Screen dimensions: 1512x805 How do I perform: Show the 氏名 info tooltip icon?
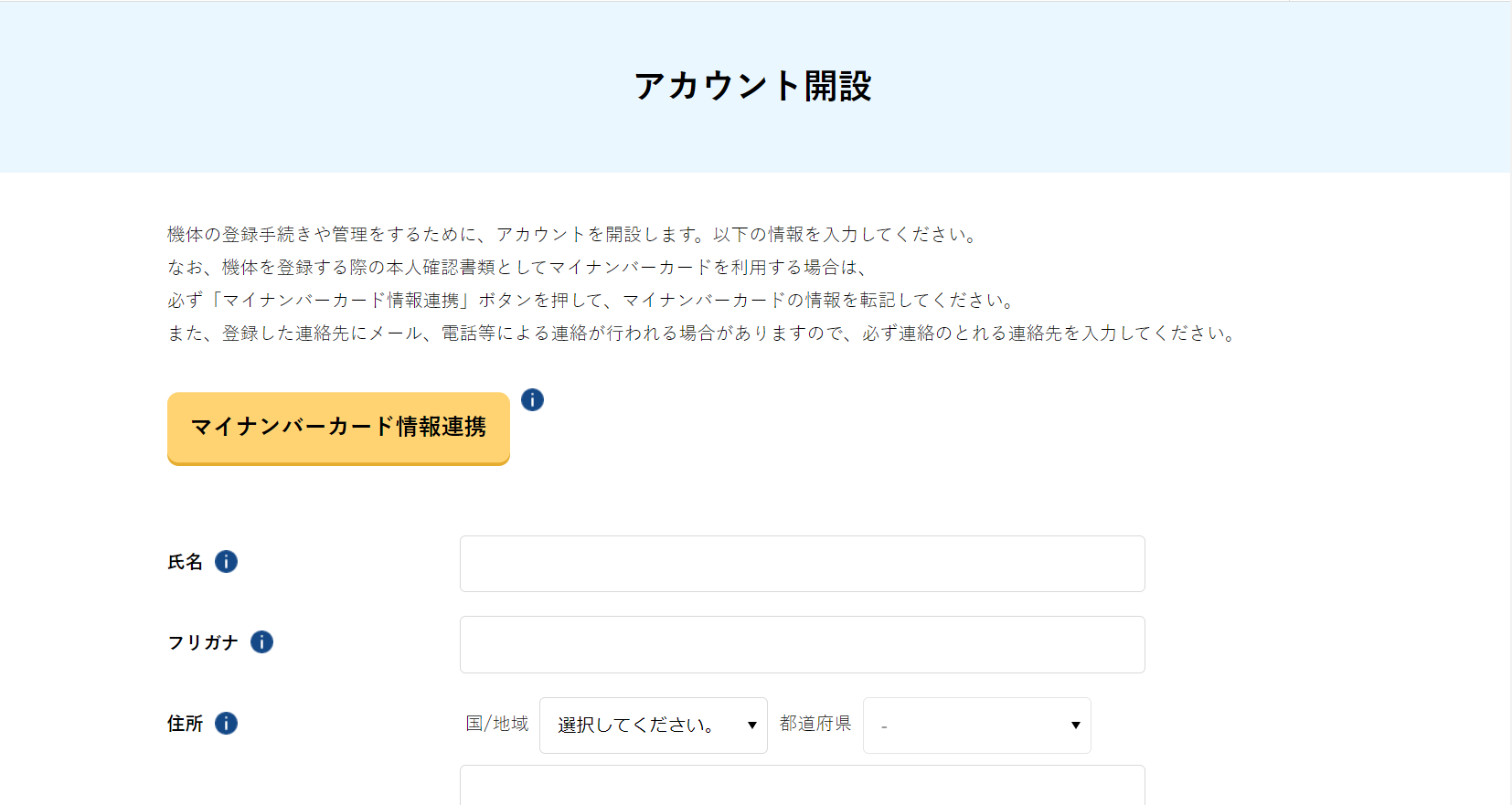coord(226,562)
